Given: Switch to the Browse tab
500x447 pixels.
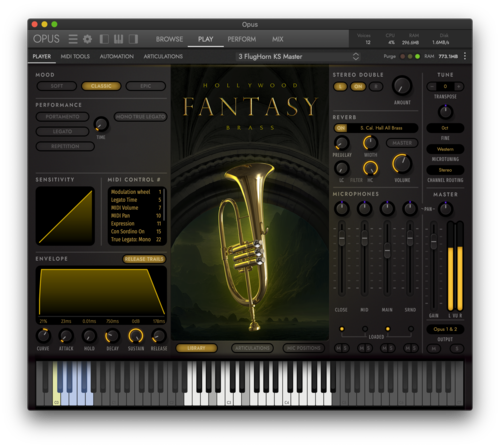Looking at the screenshot, I should pos(169,39).
